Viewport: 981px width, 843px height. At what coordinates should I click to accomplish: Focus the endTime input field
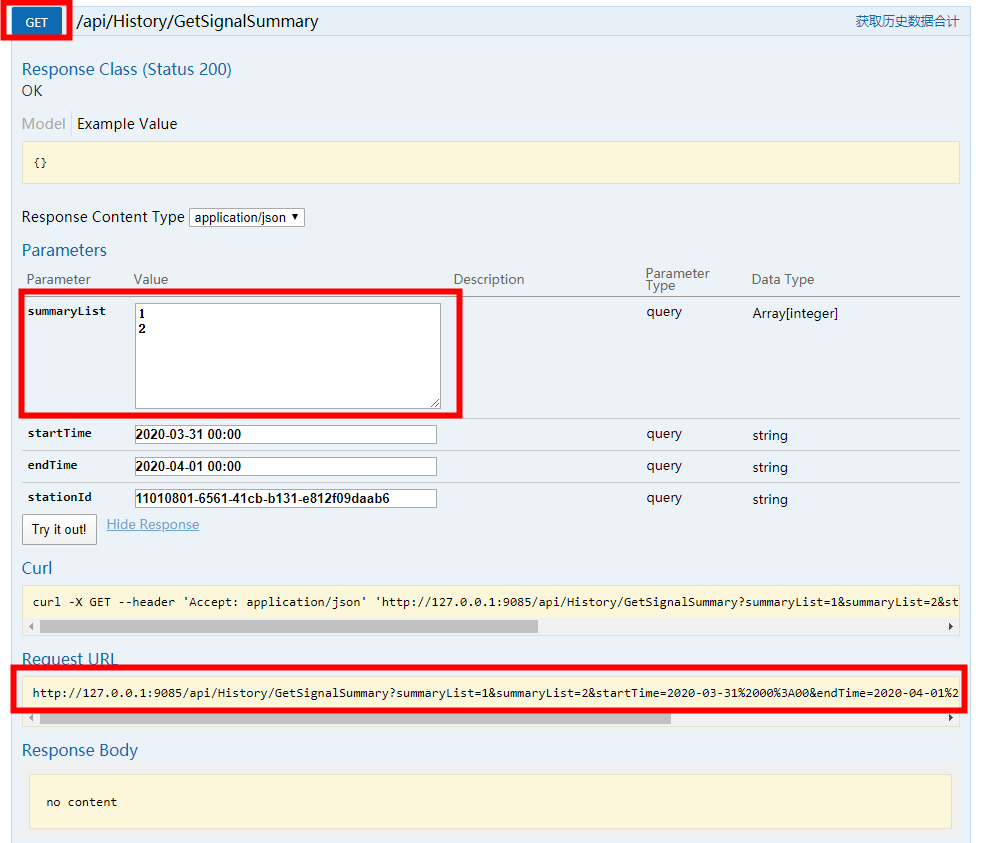coord(285,466)
